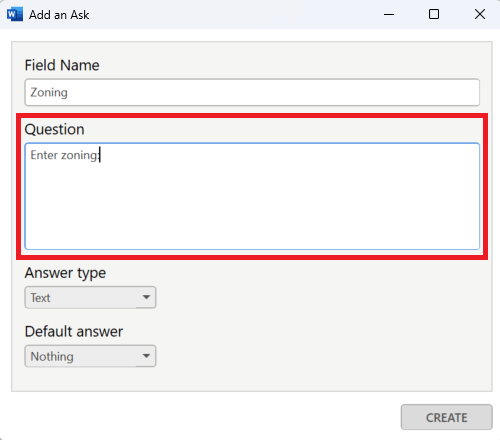Select the Field Name label
The height and width of the screenshot is (440, 500).
click(x=62, y=65)
